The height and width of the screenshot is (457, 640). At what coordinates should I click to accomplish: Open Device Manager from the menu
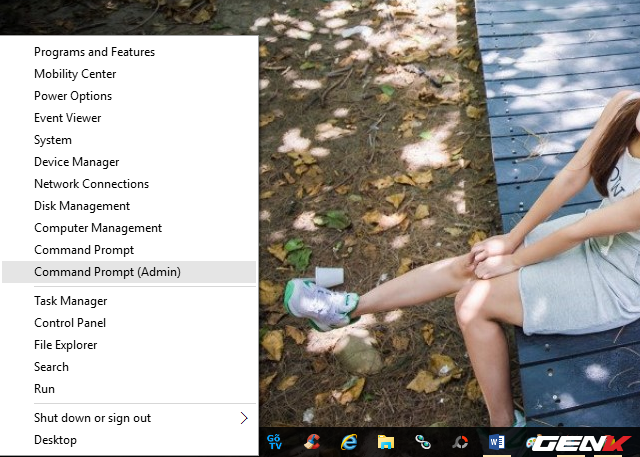point(129,162)
